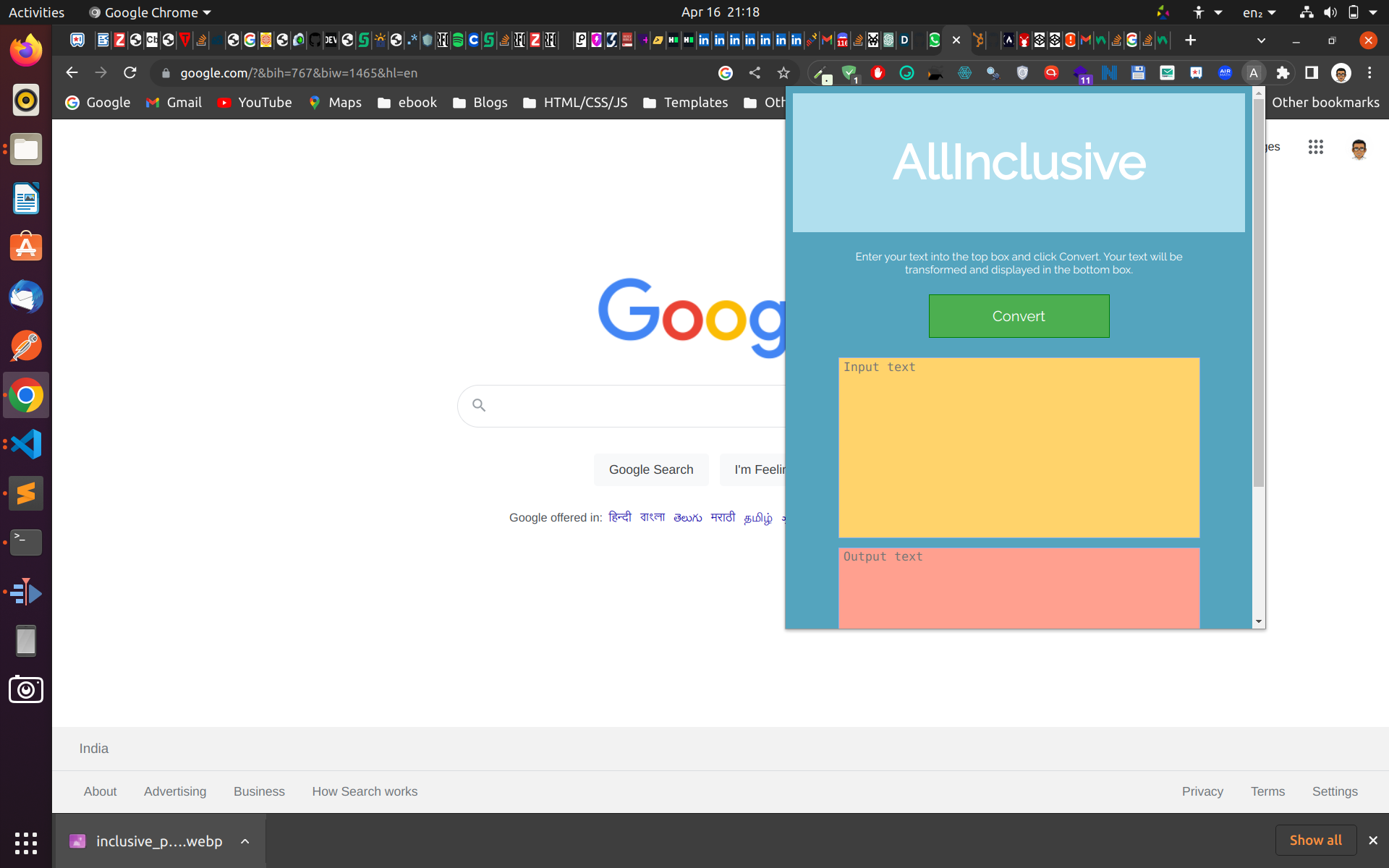Toggle the Chrome side panel
The height and width of the screenshot is (868, 1389).
point(1312,73)
